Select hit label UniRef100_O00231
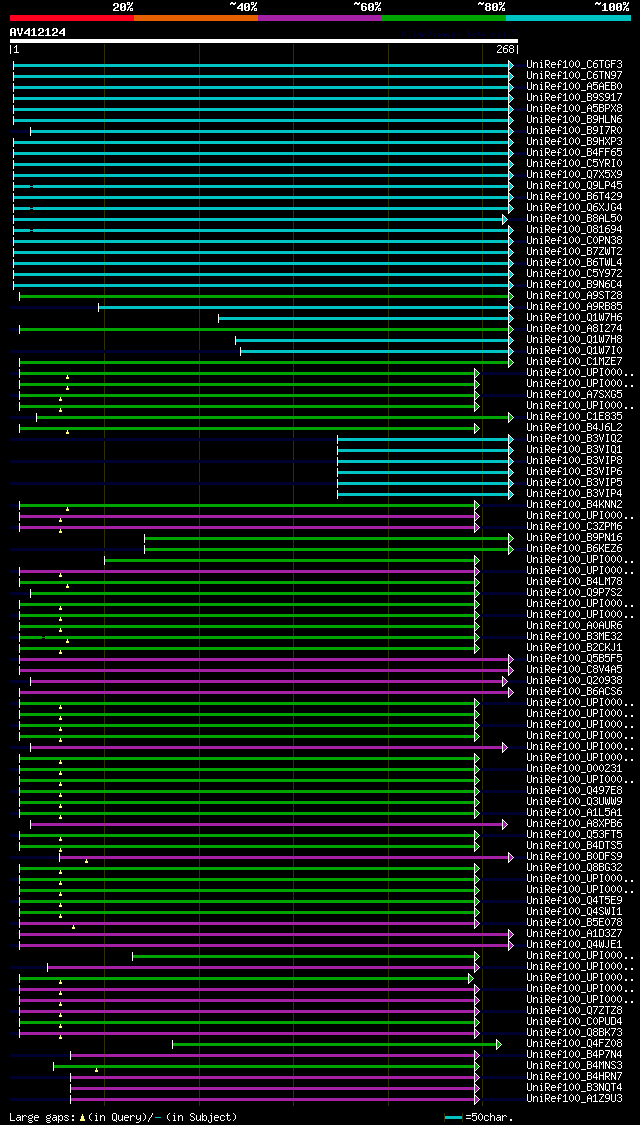640x1125 pixels. tap(574, 768)
